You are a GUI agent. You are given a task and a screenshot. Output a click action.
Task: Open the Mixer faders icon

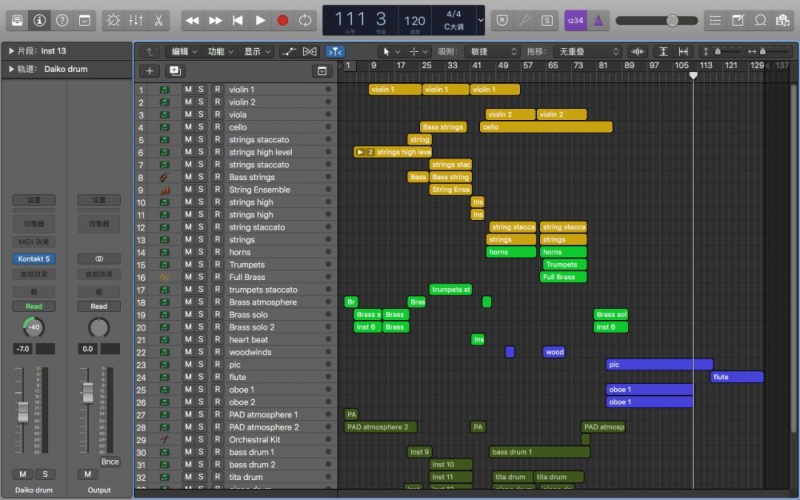point(136,20)
